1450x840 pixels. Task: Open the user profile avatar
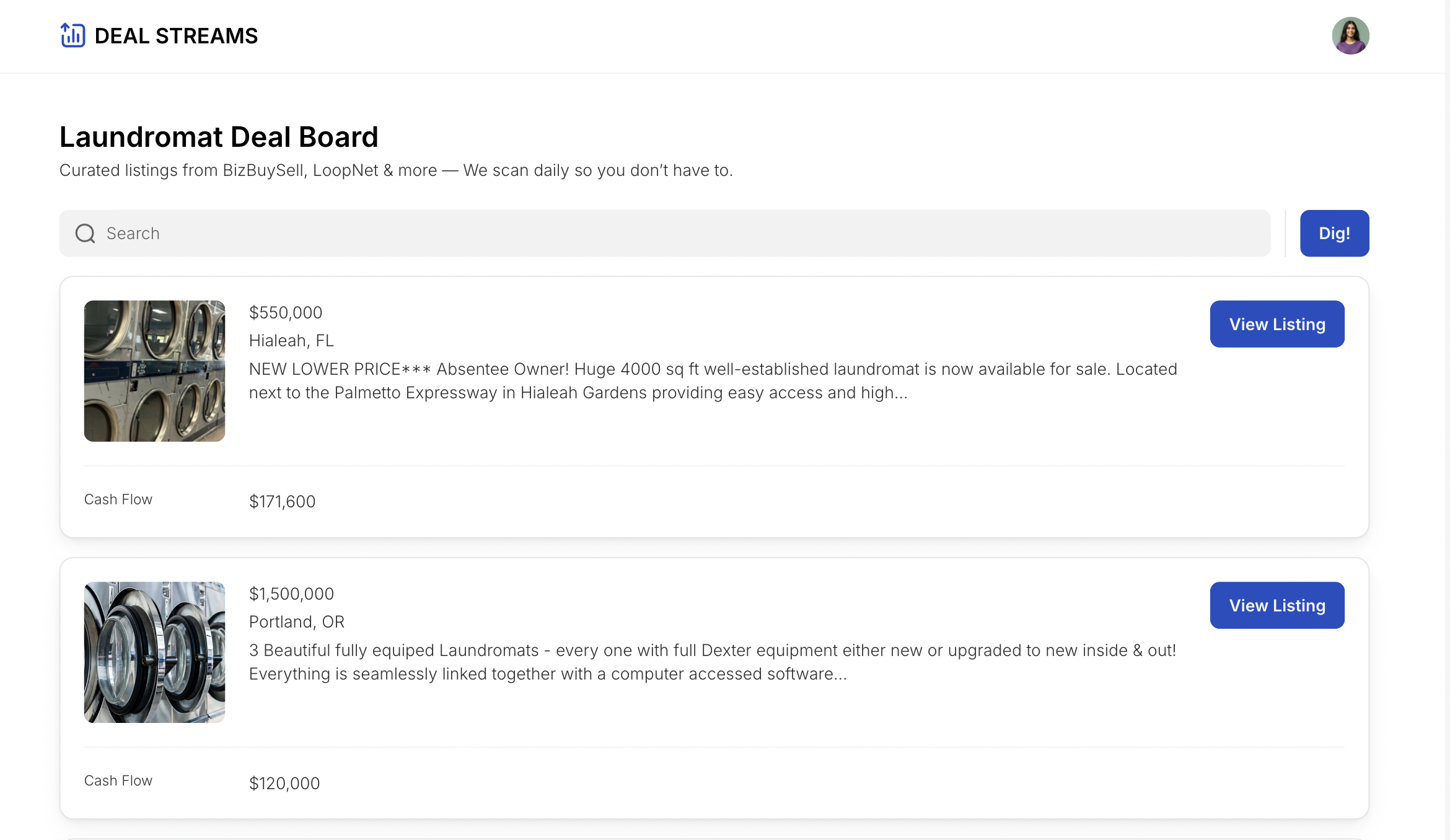click(1350, 36)
